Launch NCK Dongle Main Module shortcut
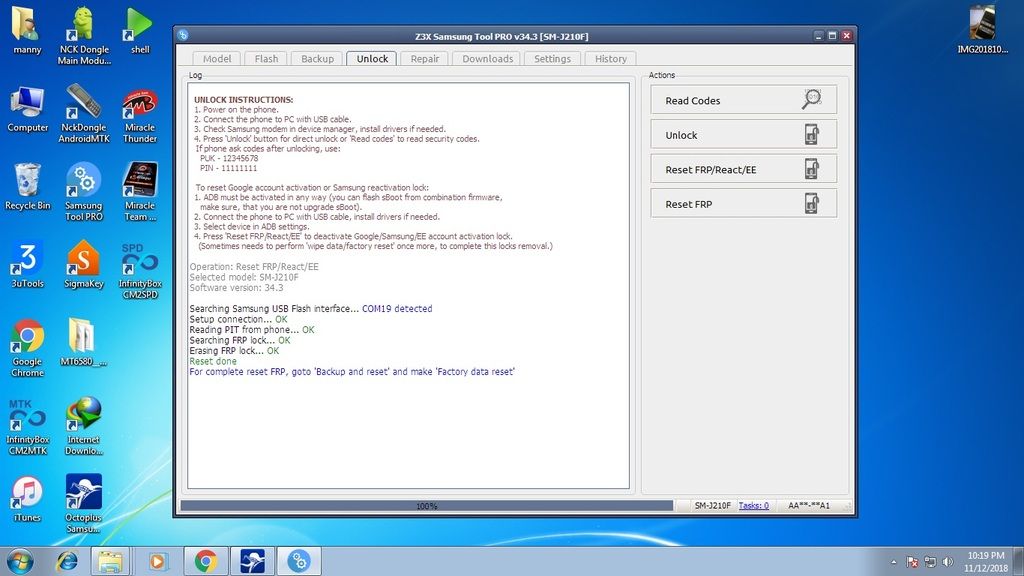 pyautogui.click(x=84, y=35)
